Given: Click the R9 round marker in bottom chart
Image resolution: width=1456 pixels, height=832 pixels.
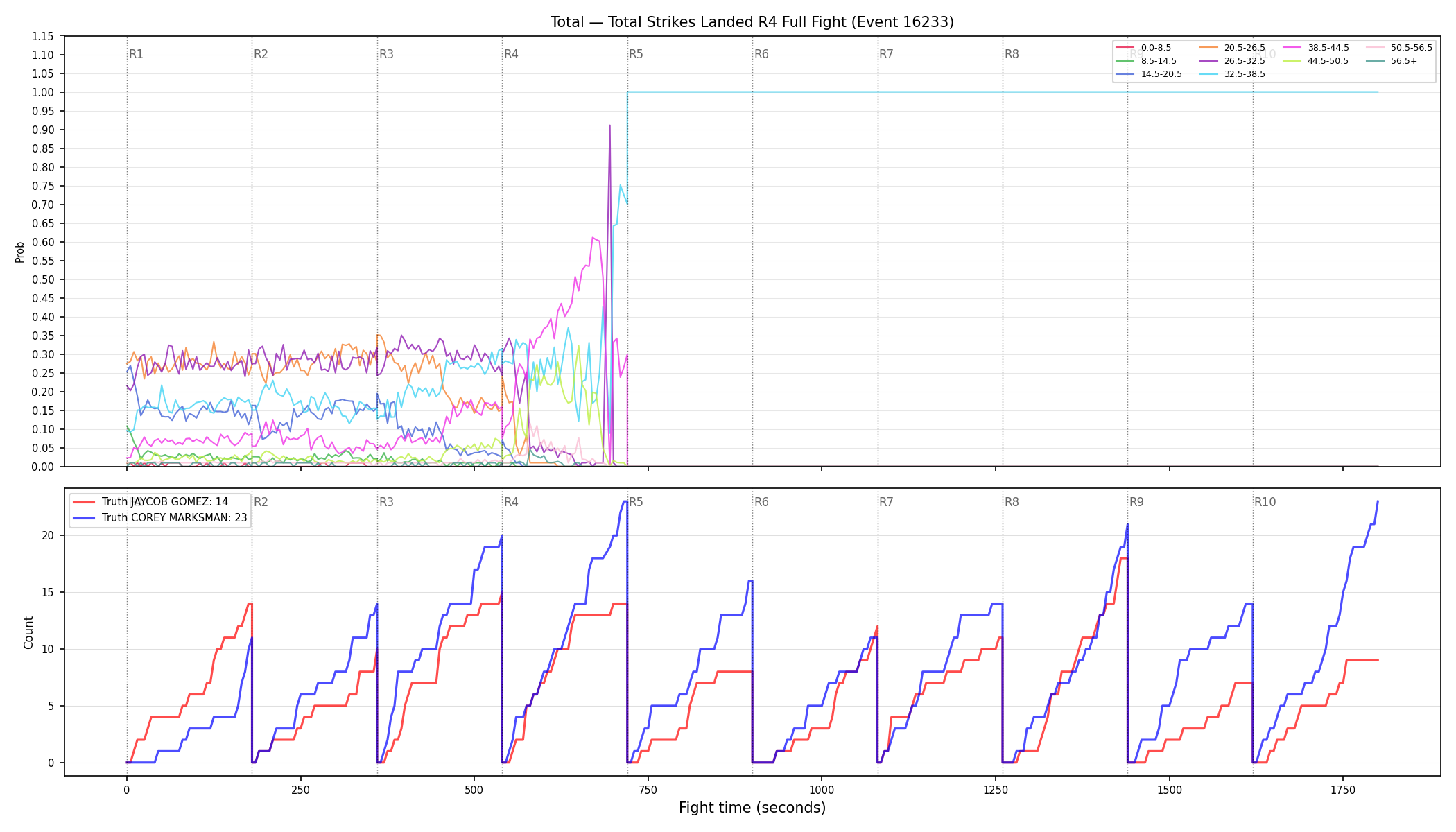Looking at the screenshot, I should [1136, 502].
